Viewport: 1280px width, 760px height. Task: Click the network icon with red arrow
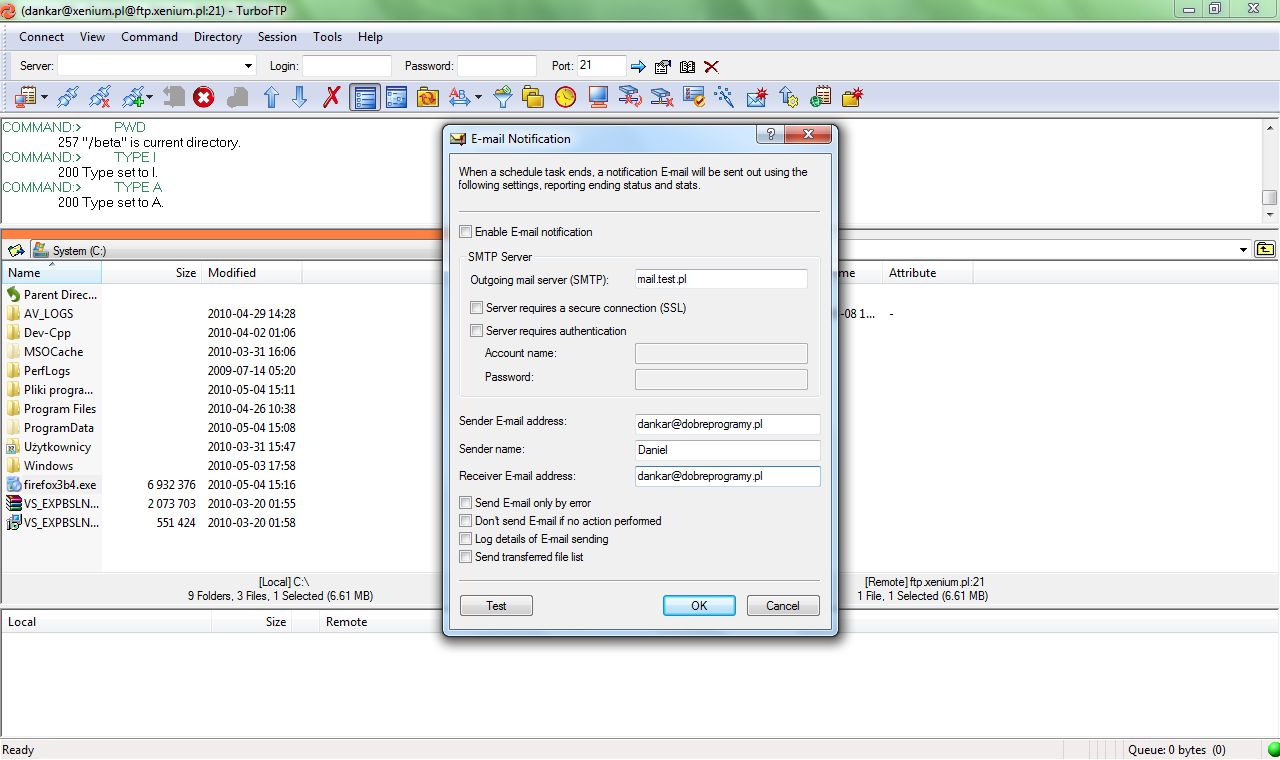[x=629, y=97]
